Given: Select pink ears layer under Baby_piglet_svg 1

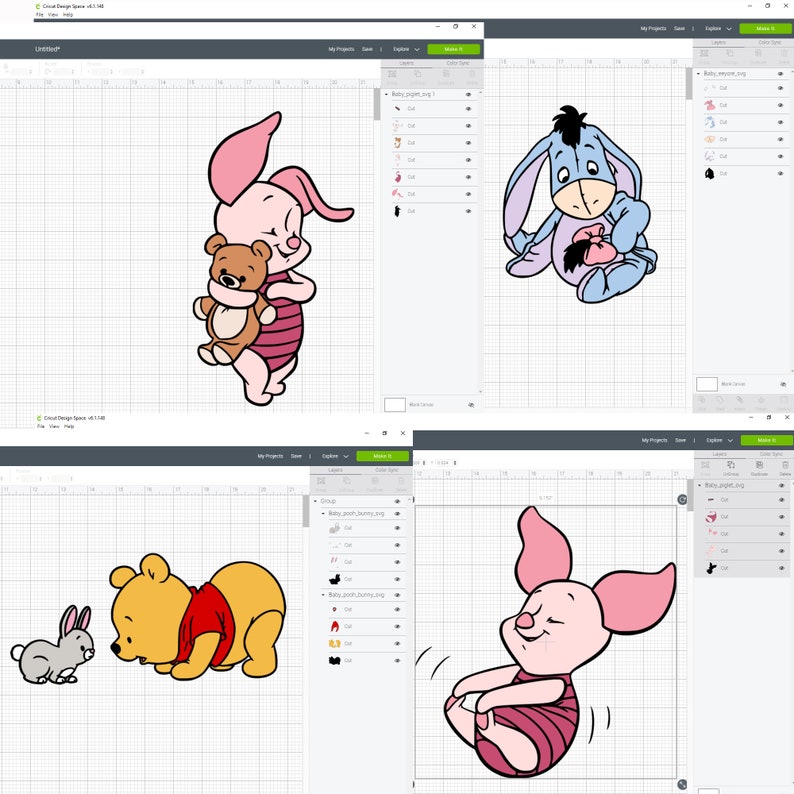Looking at the screenshot, I should tap(398, 194).
